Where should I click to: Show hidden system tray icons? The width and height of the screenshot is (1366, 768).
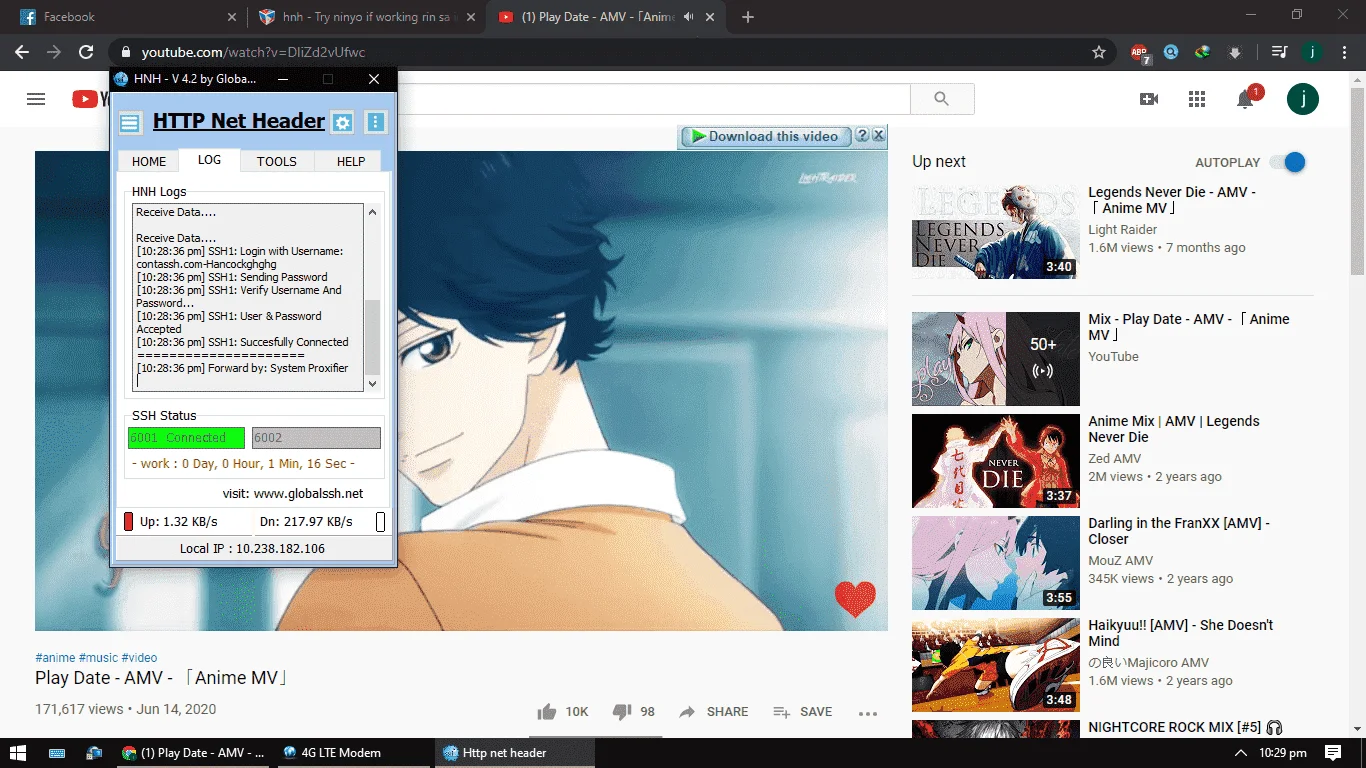tap(1241, 753)
